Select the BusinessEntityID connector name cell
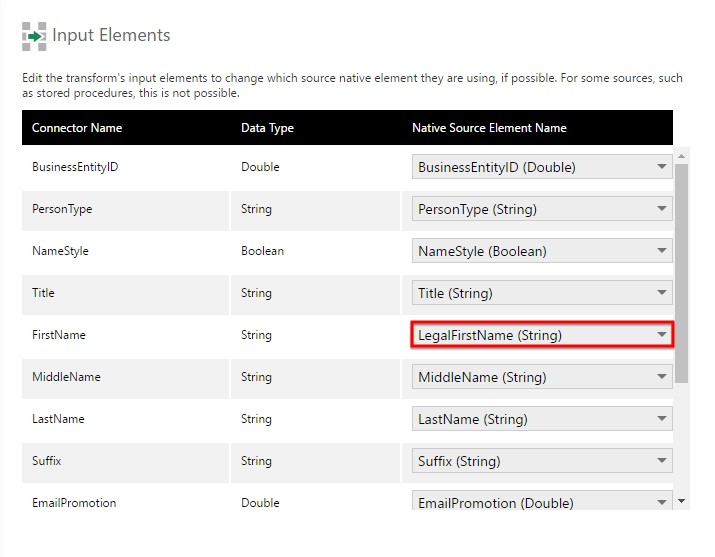This screenshot has height=557, width=715. (75, 167)
